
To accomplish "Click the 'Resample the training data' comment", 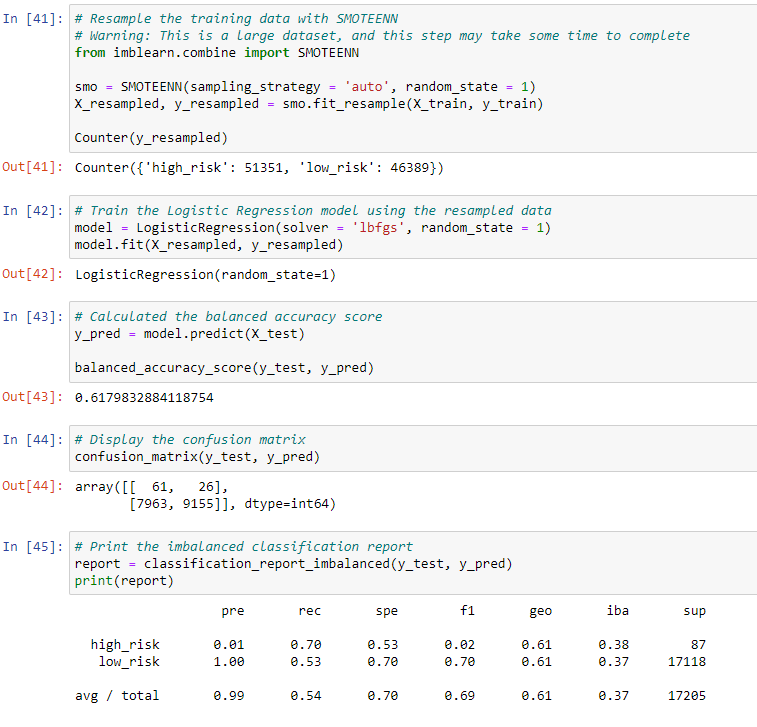I will (x=236, y=19).
